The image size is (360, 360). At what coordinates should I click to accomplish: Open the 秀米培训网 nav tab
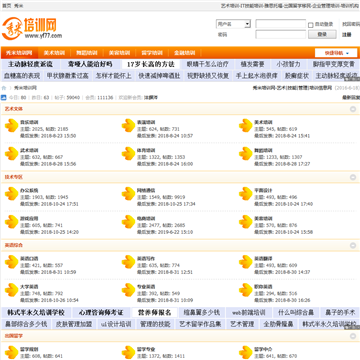(19, 53)
